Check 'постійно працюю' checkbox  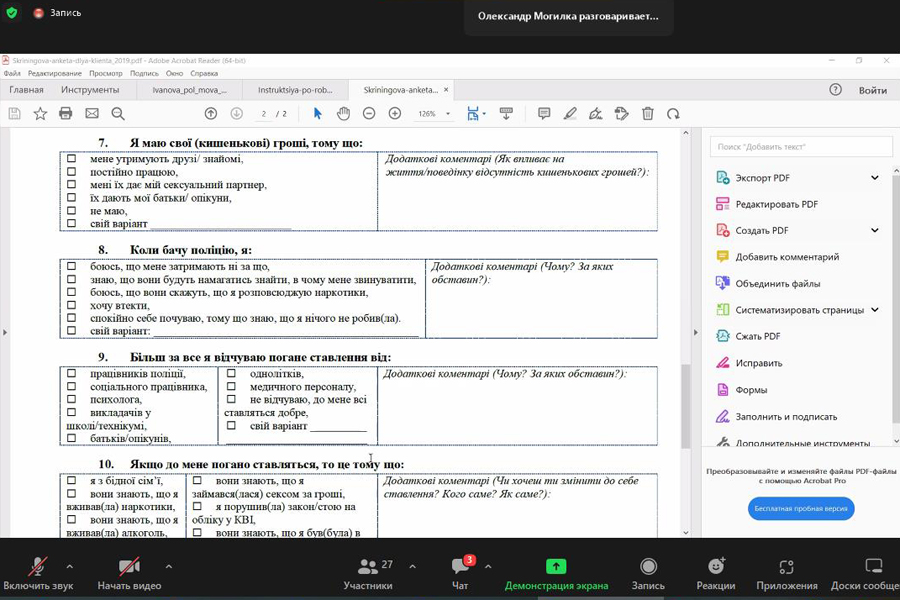click(71, 172)
